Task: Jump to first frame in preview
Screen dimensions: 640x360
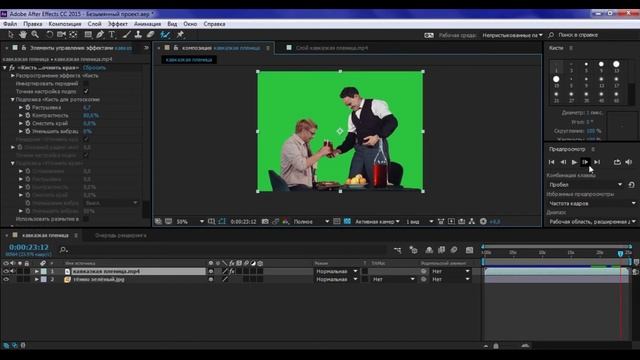Action: coord(551,162)
